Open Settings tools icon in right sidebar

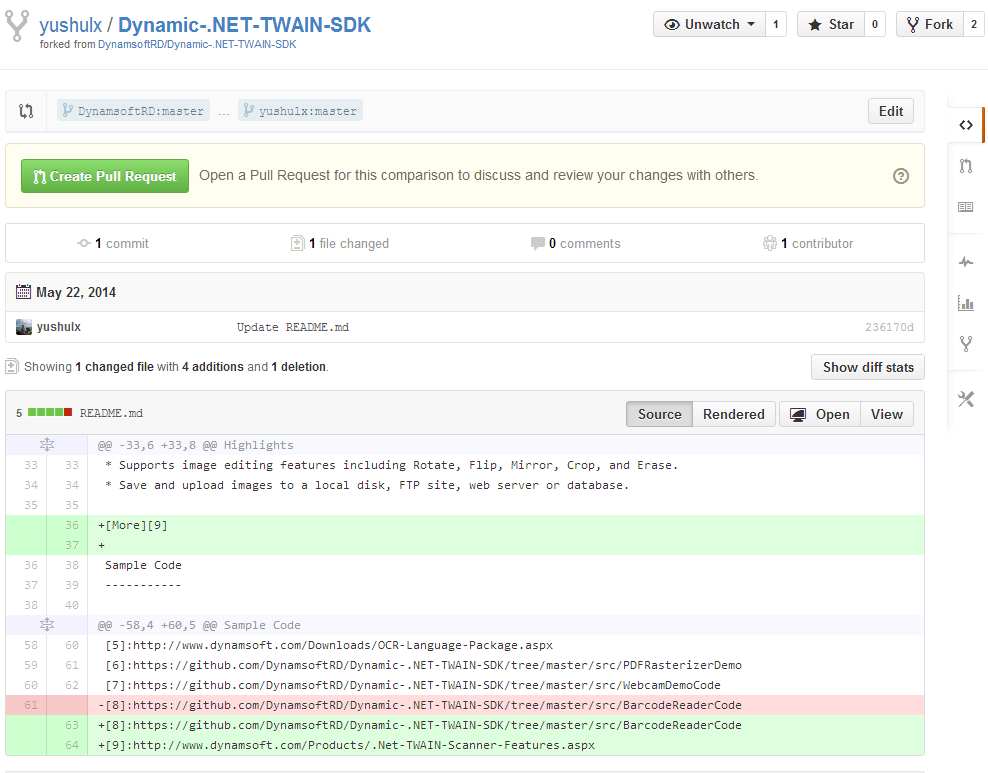[965, 399]
